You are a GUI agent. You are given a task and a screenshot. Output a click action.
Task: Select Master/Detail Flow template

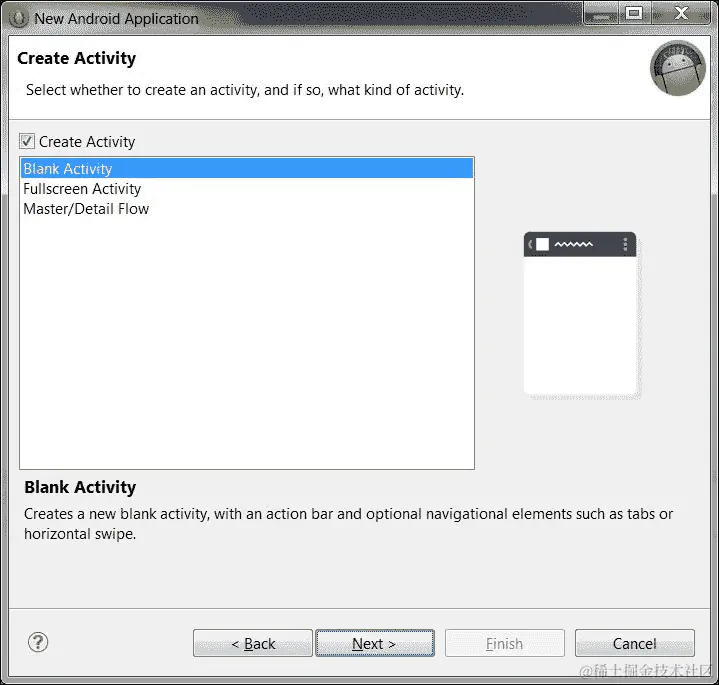[247, 209]
